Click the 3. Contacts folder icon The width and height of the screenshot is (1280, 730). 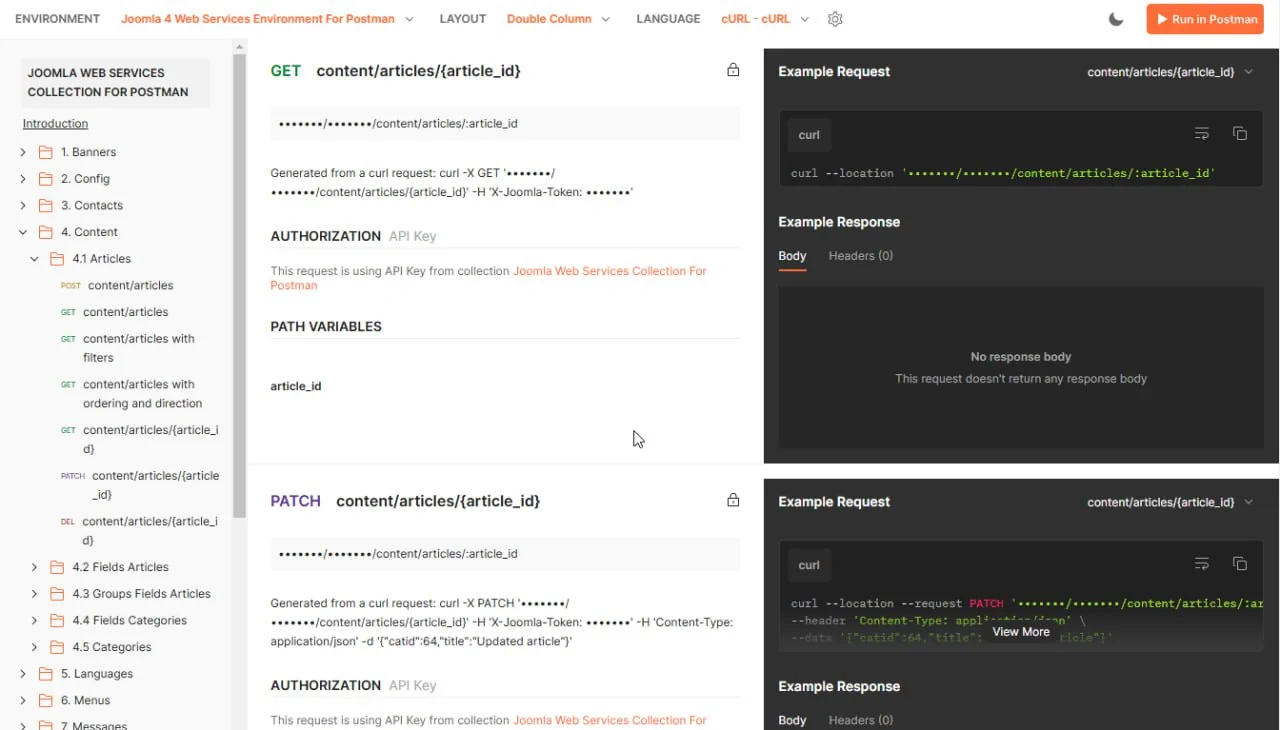pos(45,205)
